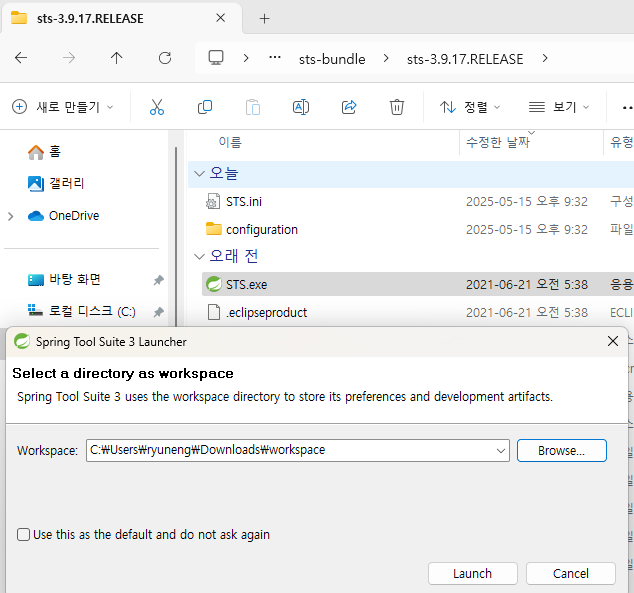Go forward with the right arrow
The image size is (634, 593).
click(69, 58)
